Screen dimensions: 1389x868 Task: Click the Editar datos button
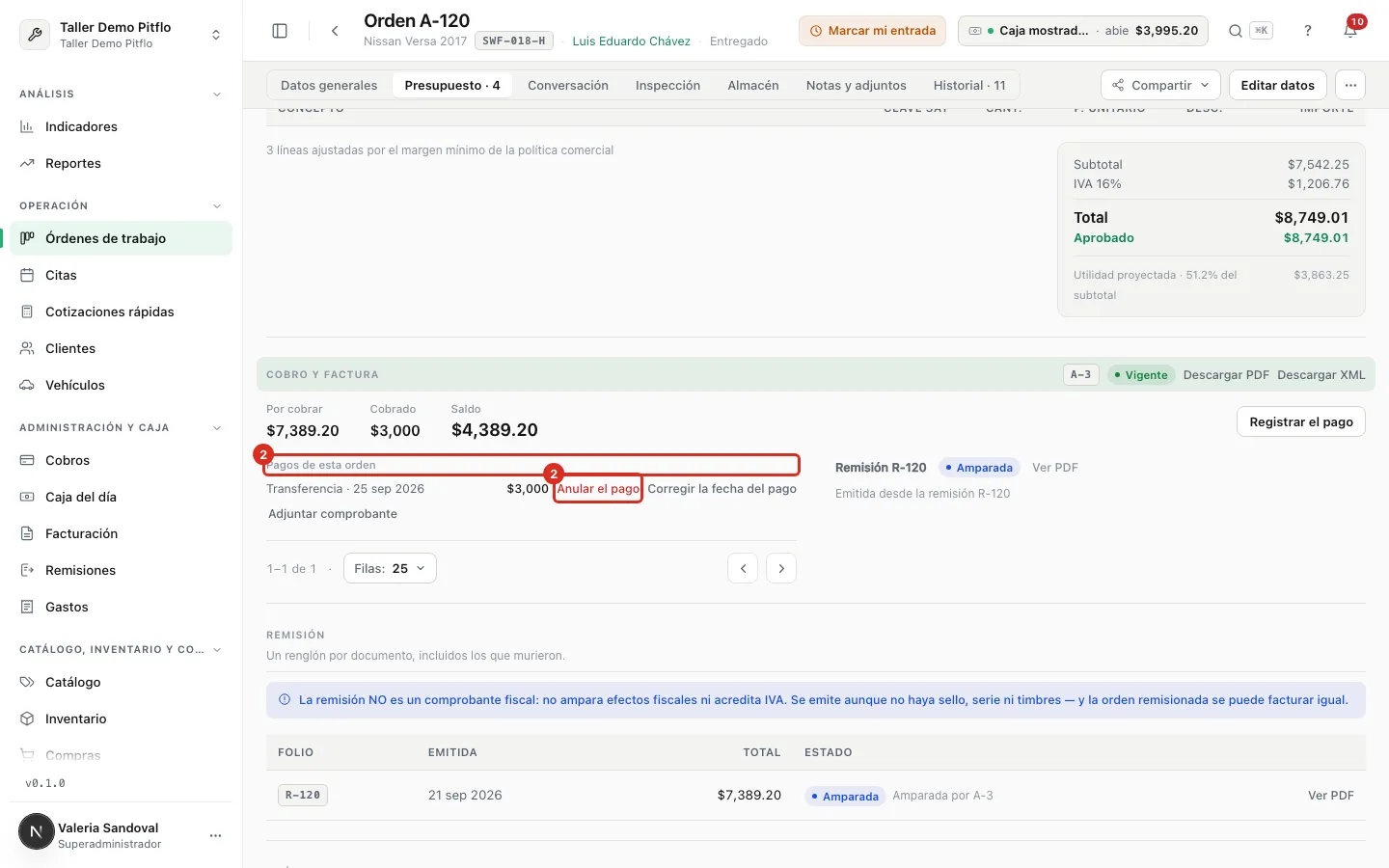[x=1277, y=85]
